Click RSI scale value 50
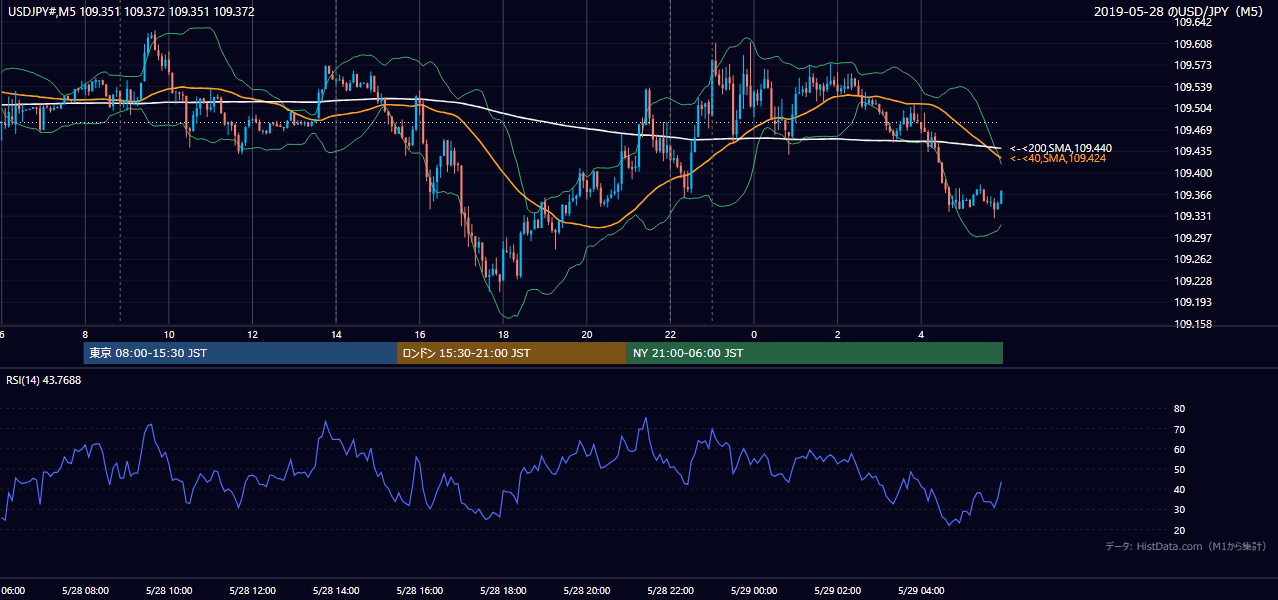Viewport: 1278px width, 600px height. 1180,469
